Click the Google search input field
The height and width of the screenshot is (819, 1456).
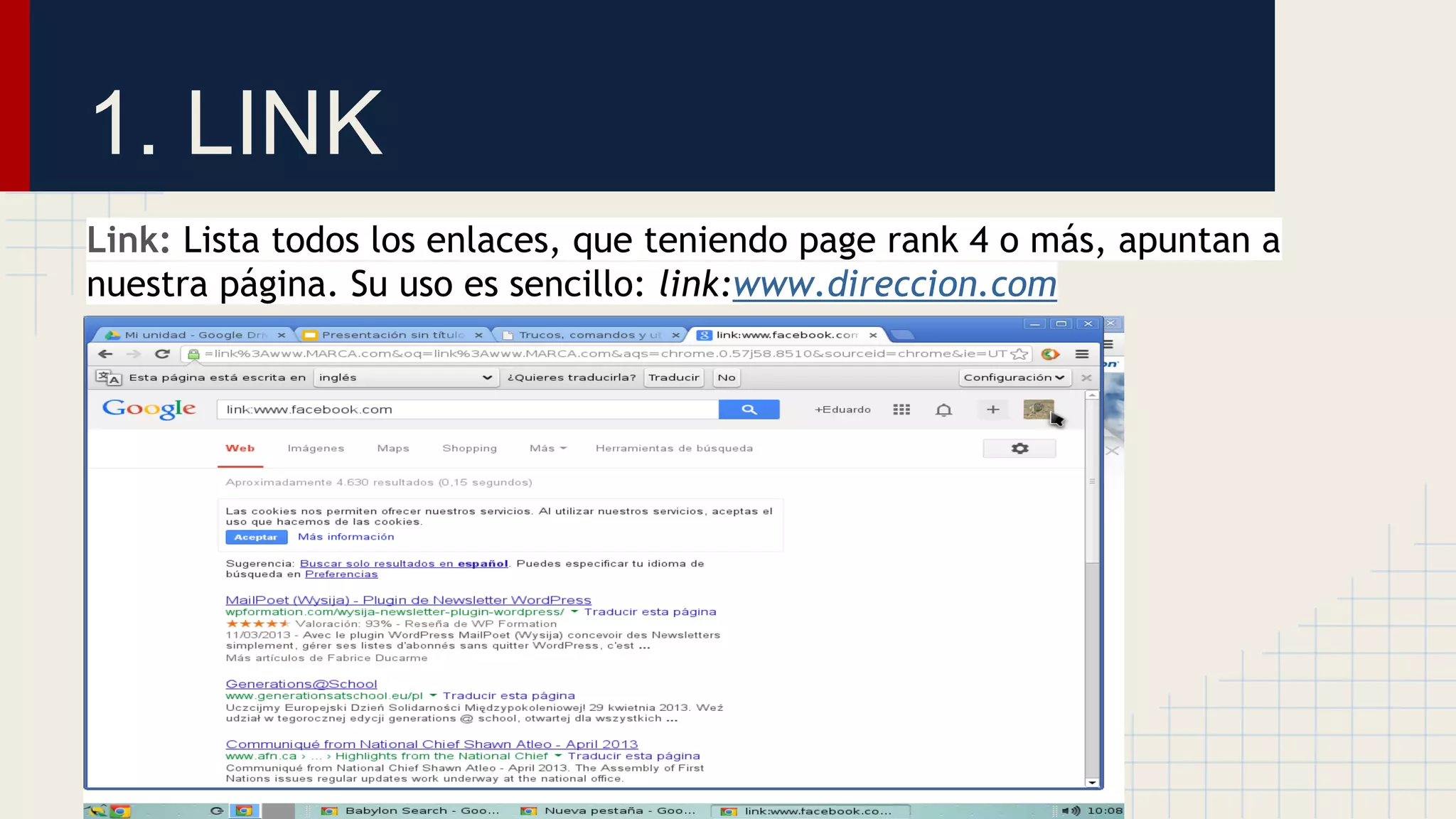pyautogui.click(x=467, y=409)
